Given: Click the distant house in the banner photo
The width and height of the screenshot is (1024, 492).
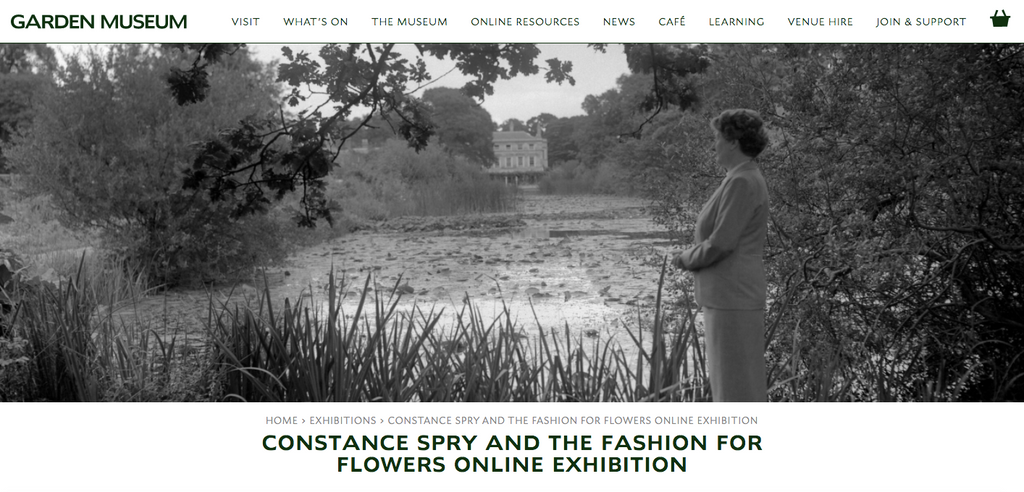Looking at the screenshot, I should [x=519, y=157].
